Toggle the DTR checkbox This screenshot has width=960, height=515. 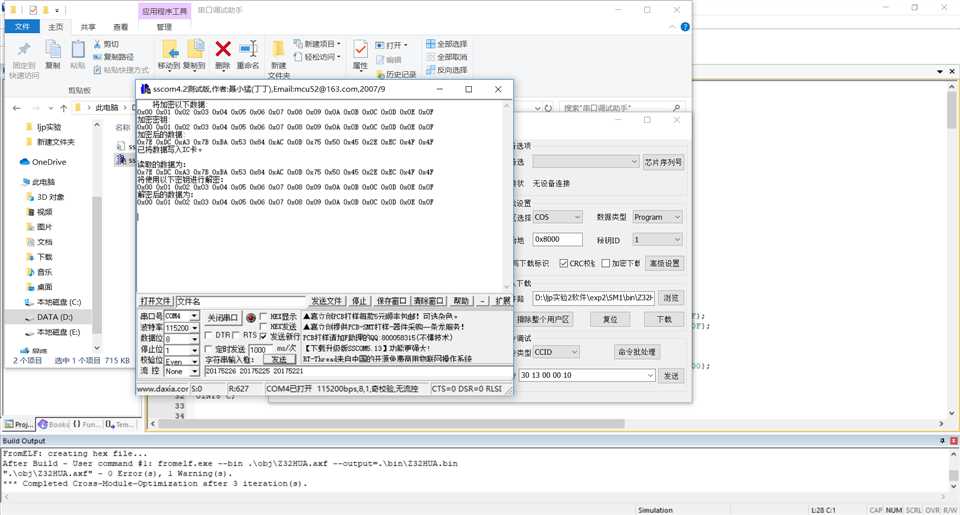click(209, 336)
